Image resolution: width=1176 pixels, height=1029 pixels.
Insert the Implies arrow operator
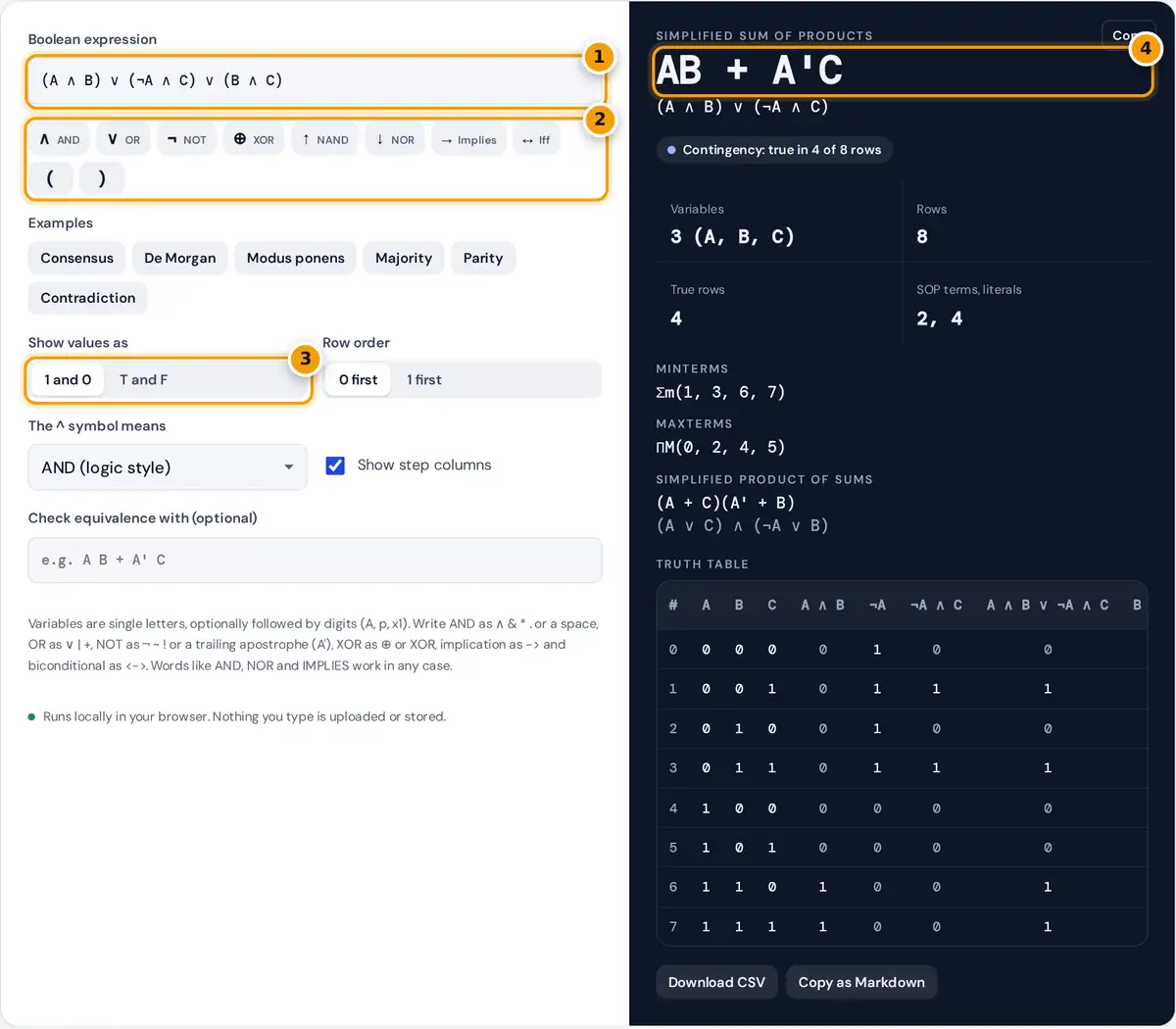[468, 140]
